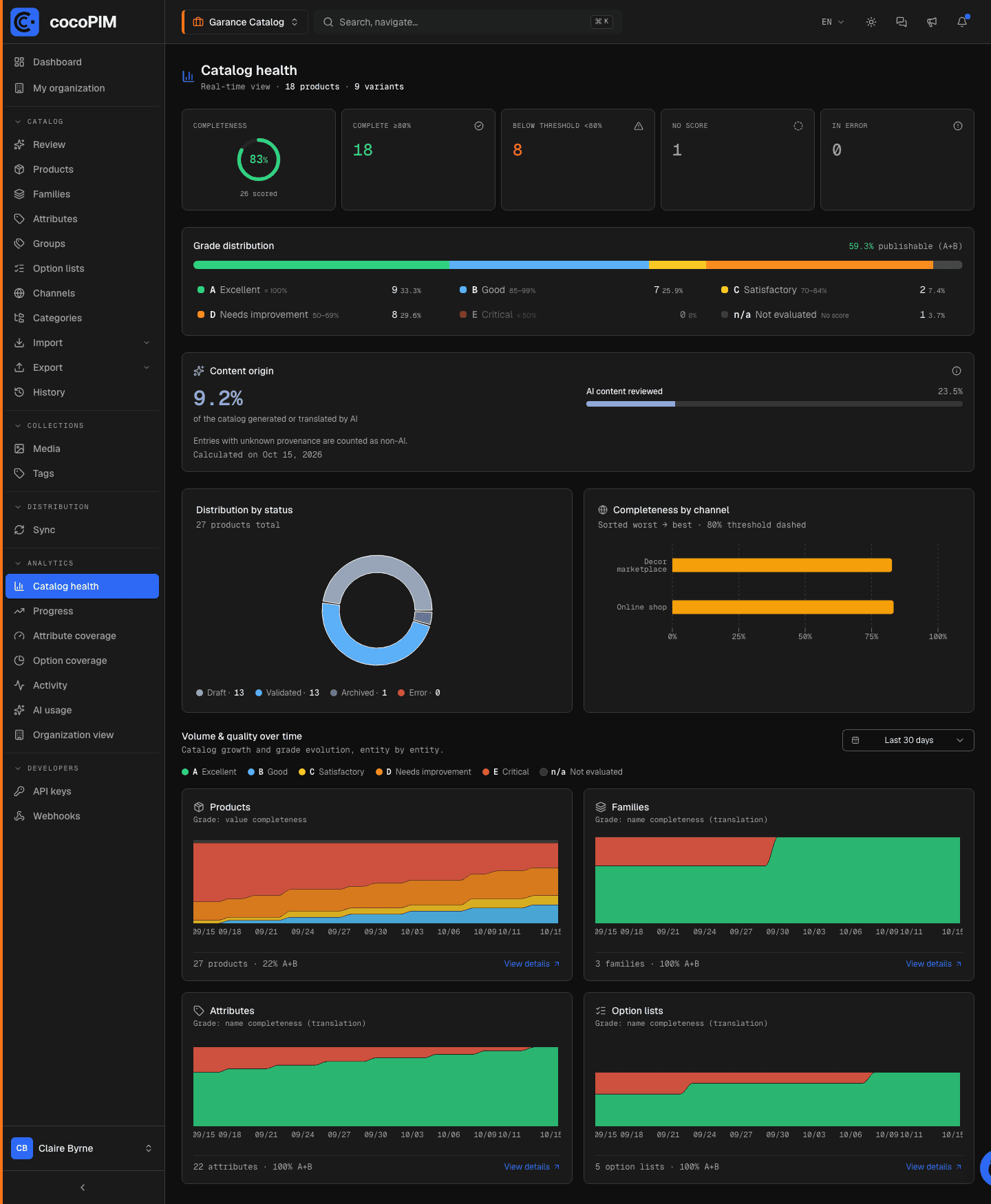This screenshot has height=1204, width=991.
Task: Toggle the D Needs improvement legend in Volume section
Action: [x=424, y=772]
